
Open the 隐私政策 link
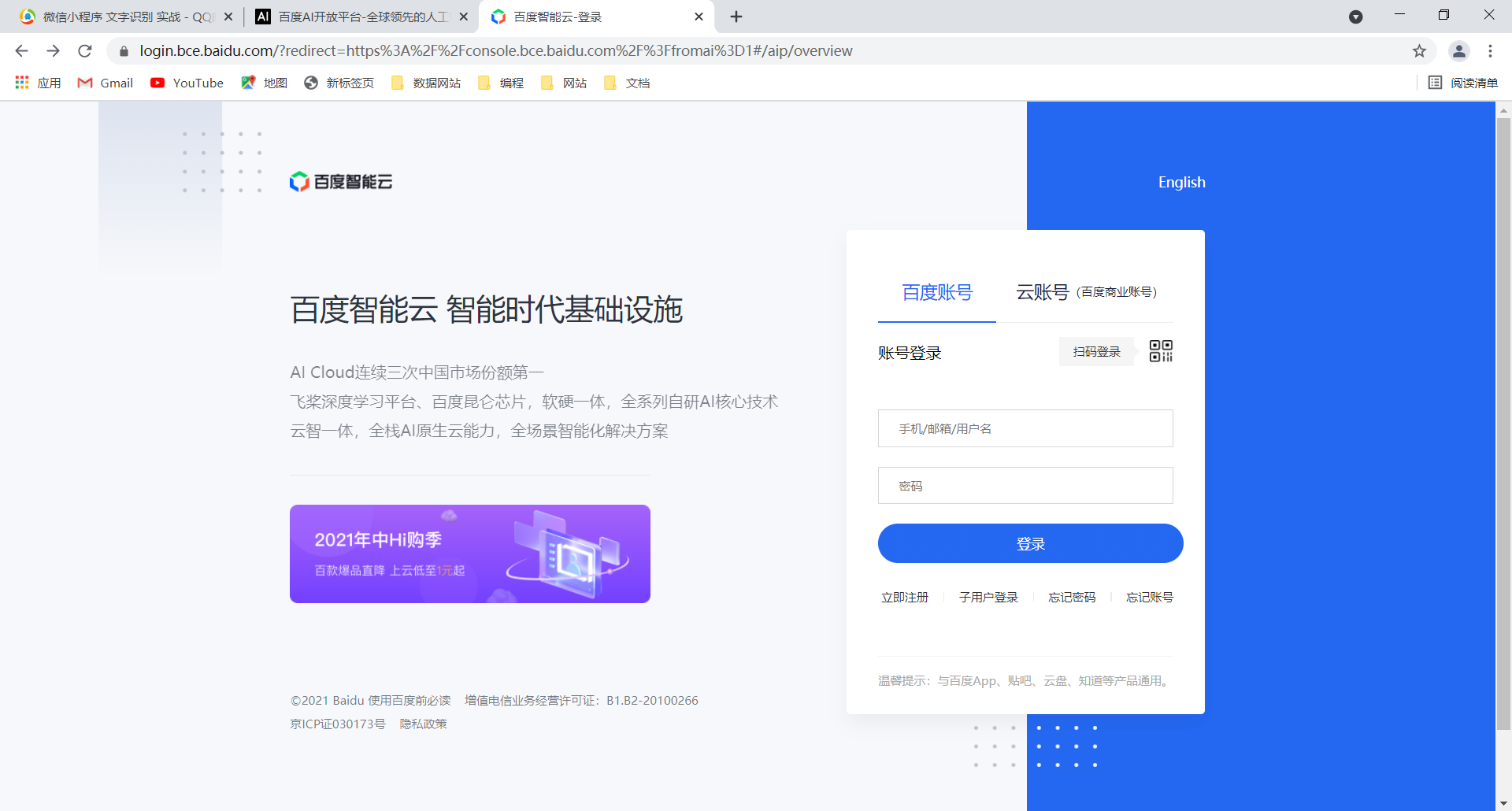(423, 724)
